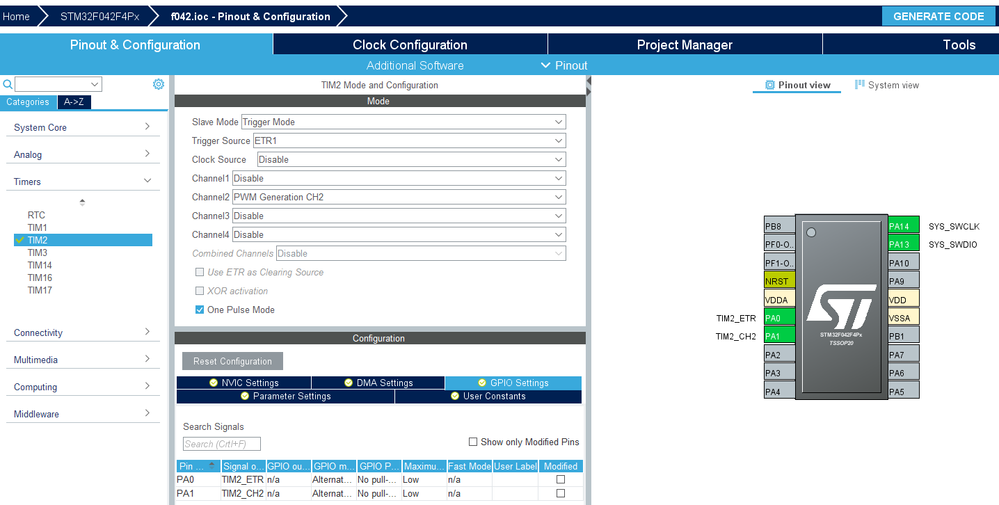Image resolution: width=999 pixels, height=505 pixels.
Task: Select the VSSA pin on chip
Action: coord(904,318)
